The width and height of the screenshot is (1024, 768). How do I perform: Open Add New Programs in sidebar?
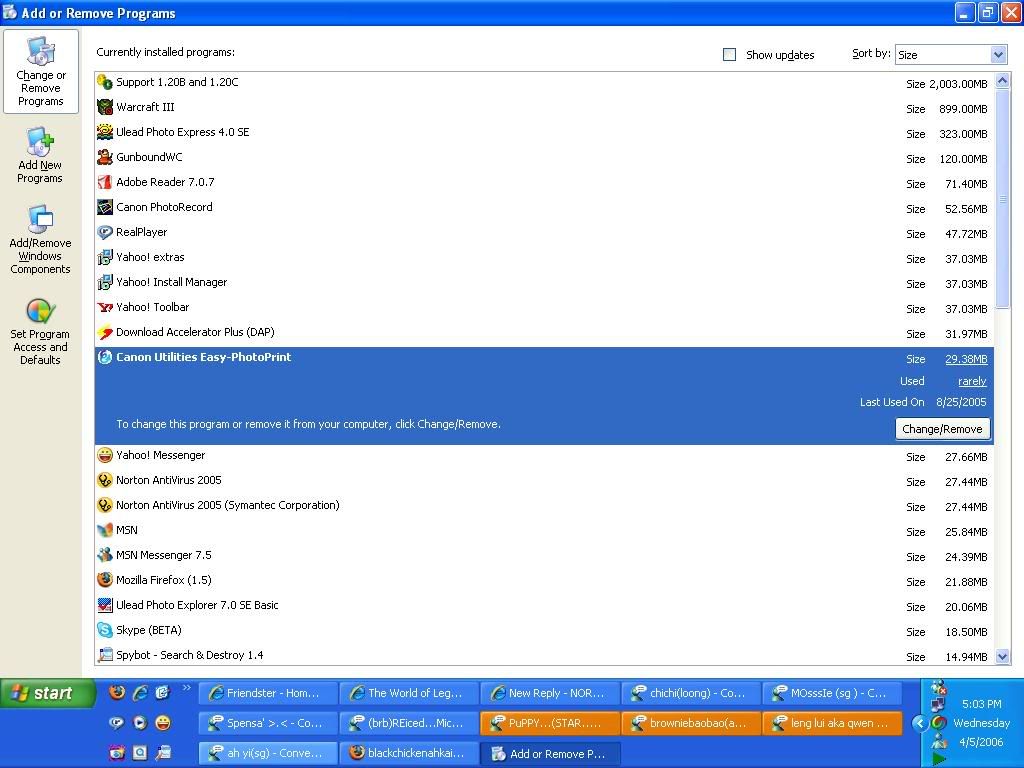[40, 155]
